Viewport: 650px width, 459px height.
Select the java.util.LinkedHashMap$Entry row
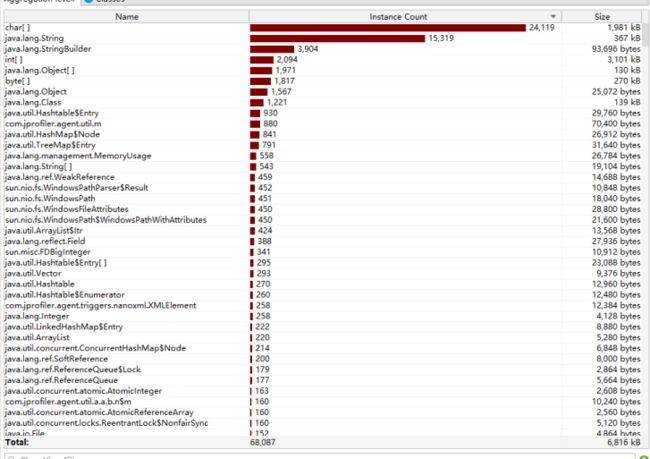[323, 327]
